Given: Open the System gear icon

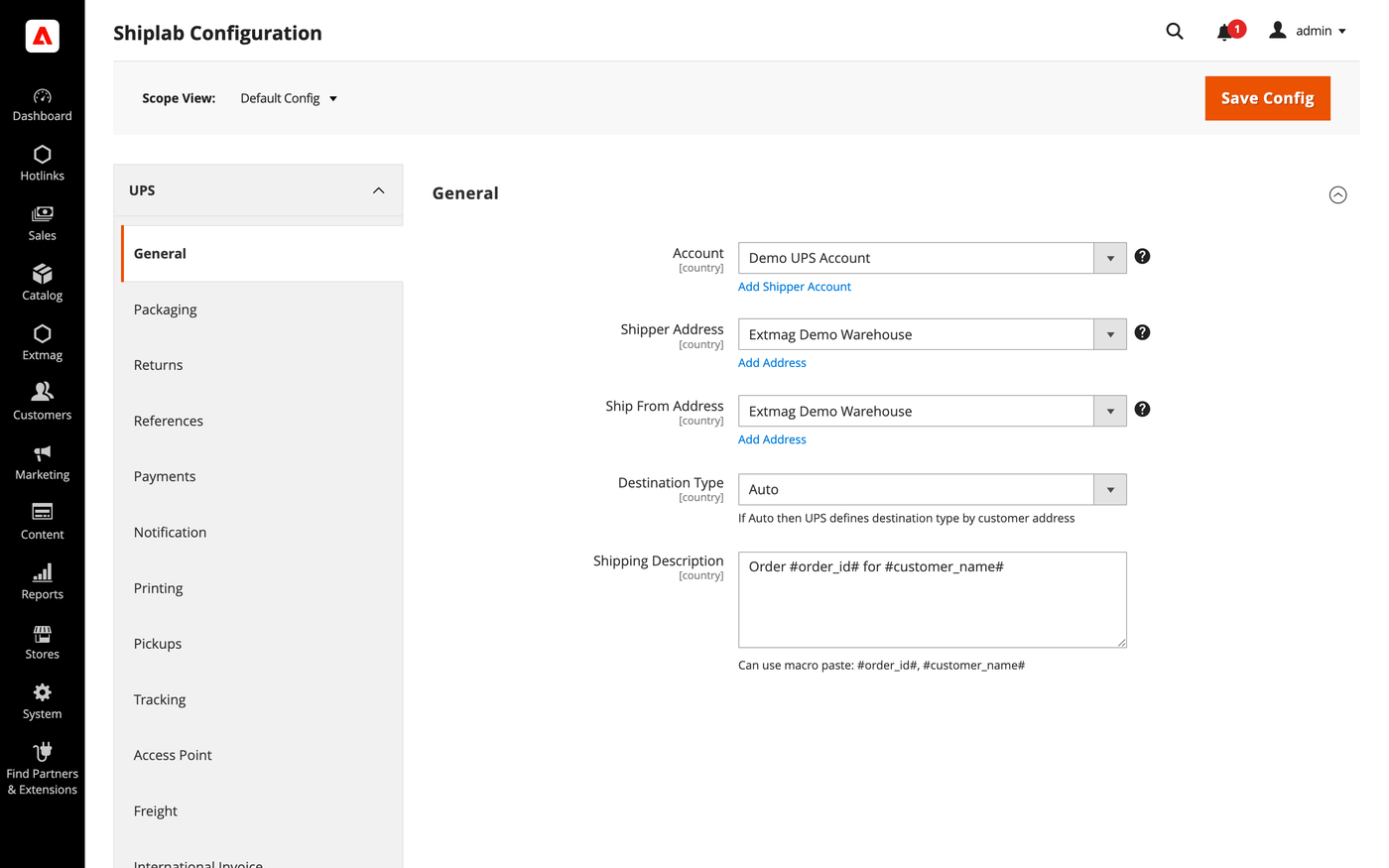Looking at the screenshot, I should click(x=42, y=692).
